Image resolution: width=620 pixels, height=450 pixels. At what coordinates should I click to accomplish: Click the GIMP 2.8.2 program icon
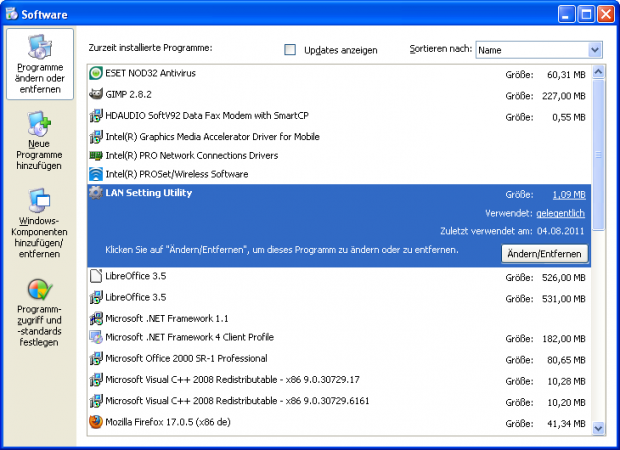(x=95, y=95)
